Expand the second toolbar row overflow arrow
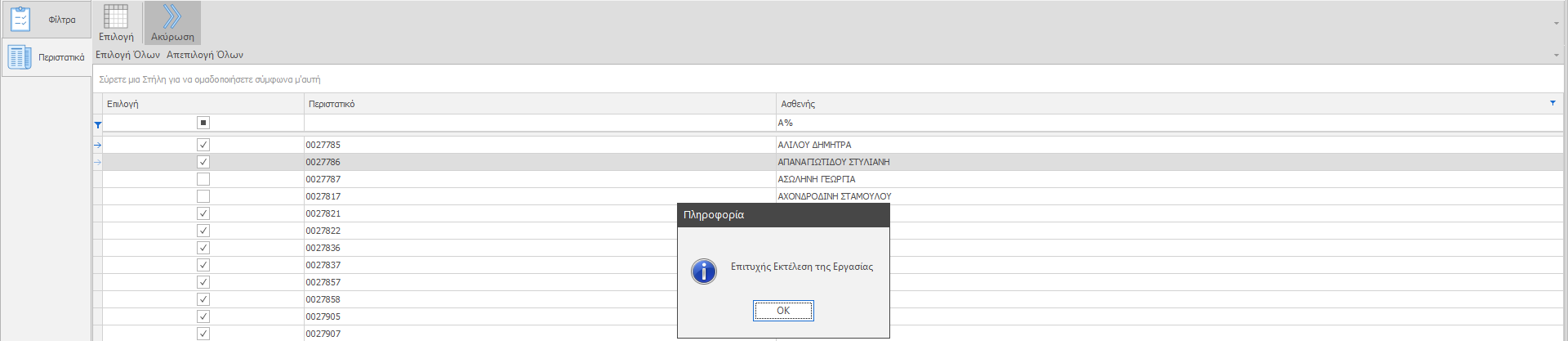1568x341 pixels. click(x=1557, y=56)
